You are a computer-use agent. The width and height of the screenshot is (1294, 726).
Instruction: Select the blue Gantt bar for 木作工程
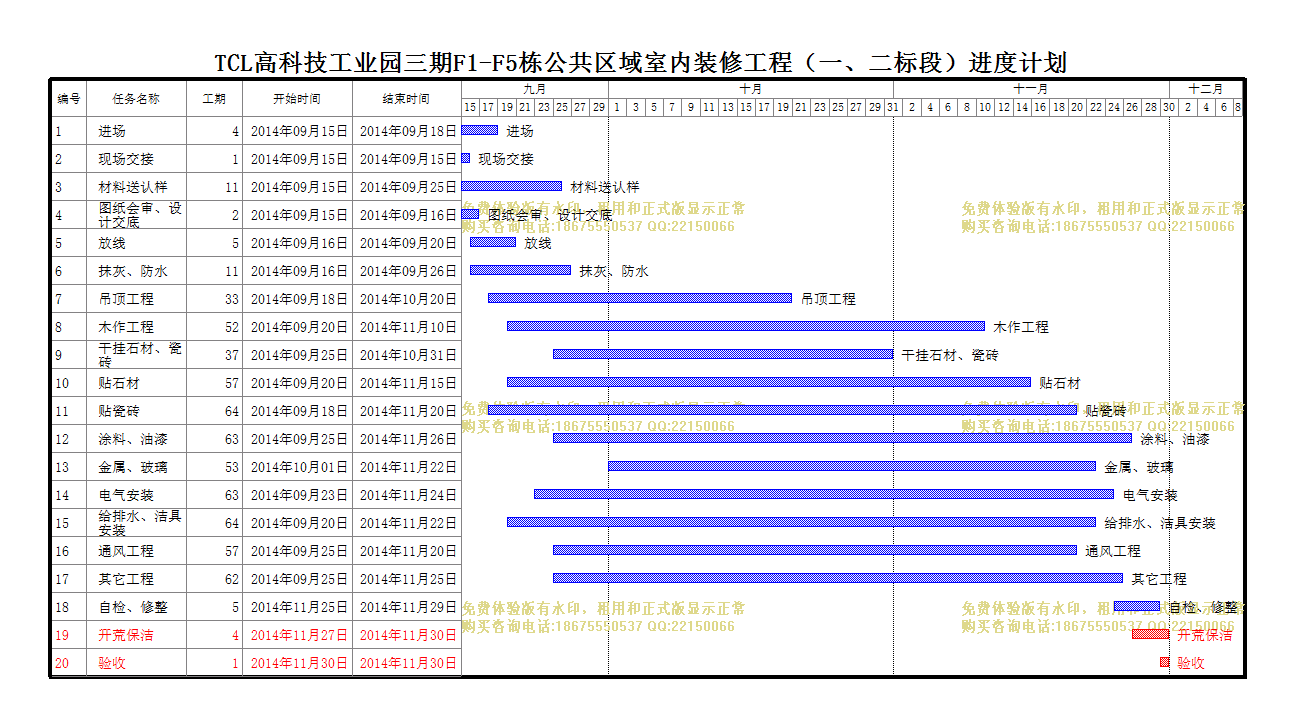[746, 326]
